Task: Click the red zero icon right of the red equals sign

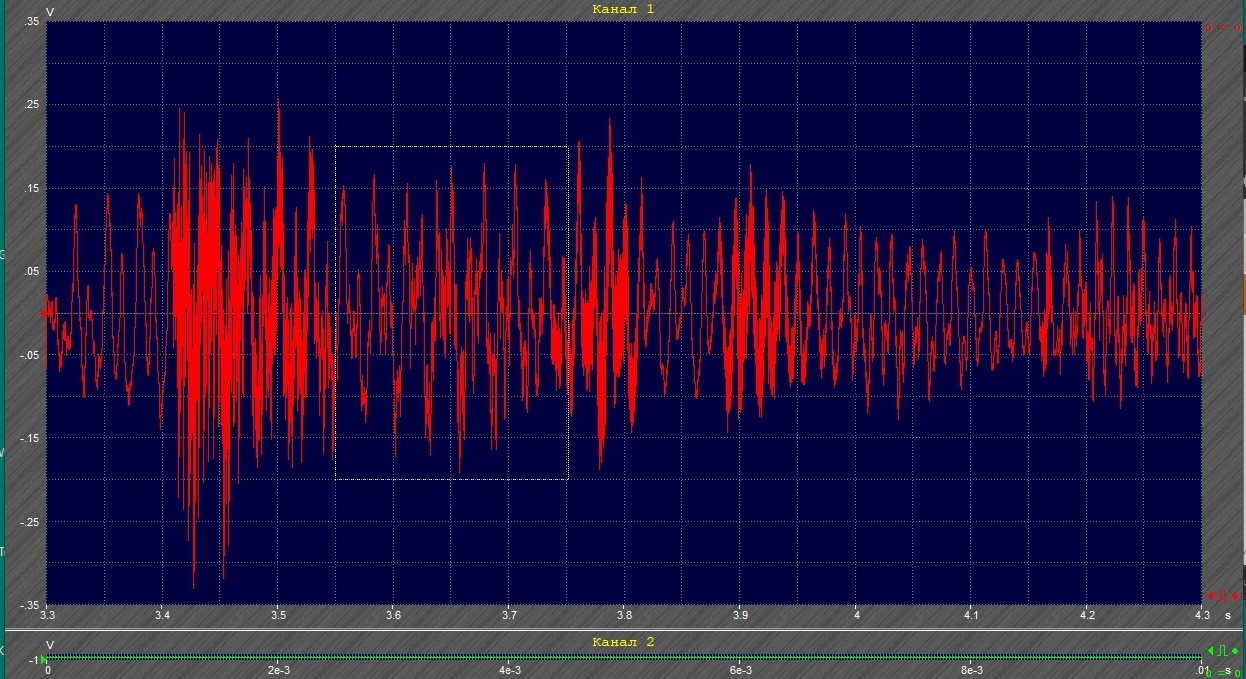Action: coord(1238,27)
